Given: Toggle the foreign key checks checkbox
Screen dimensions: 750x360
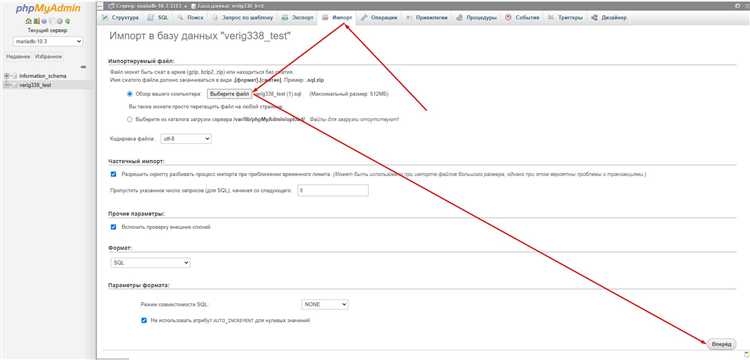Looking at the screenshot, I should pyautogui.click(x=113, y=227).
